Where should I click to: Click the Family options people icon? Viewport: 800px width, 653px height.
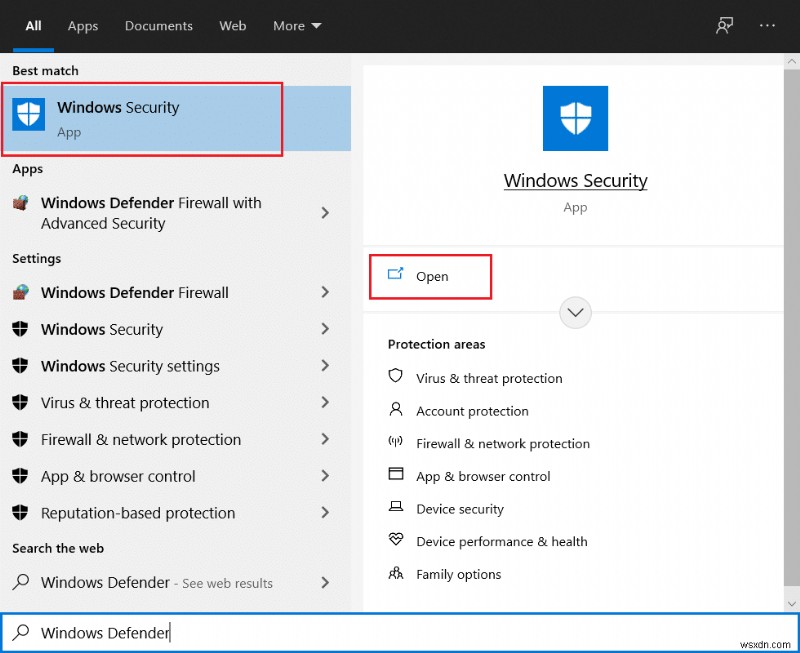[x=396, y=574]
